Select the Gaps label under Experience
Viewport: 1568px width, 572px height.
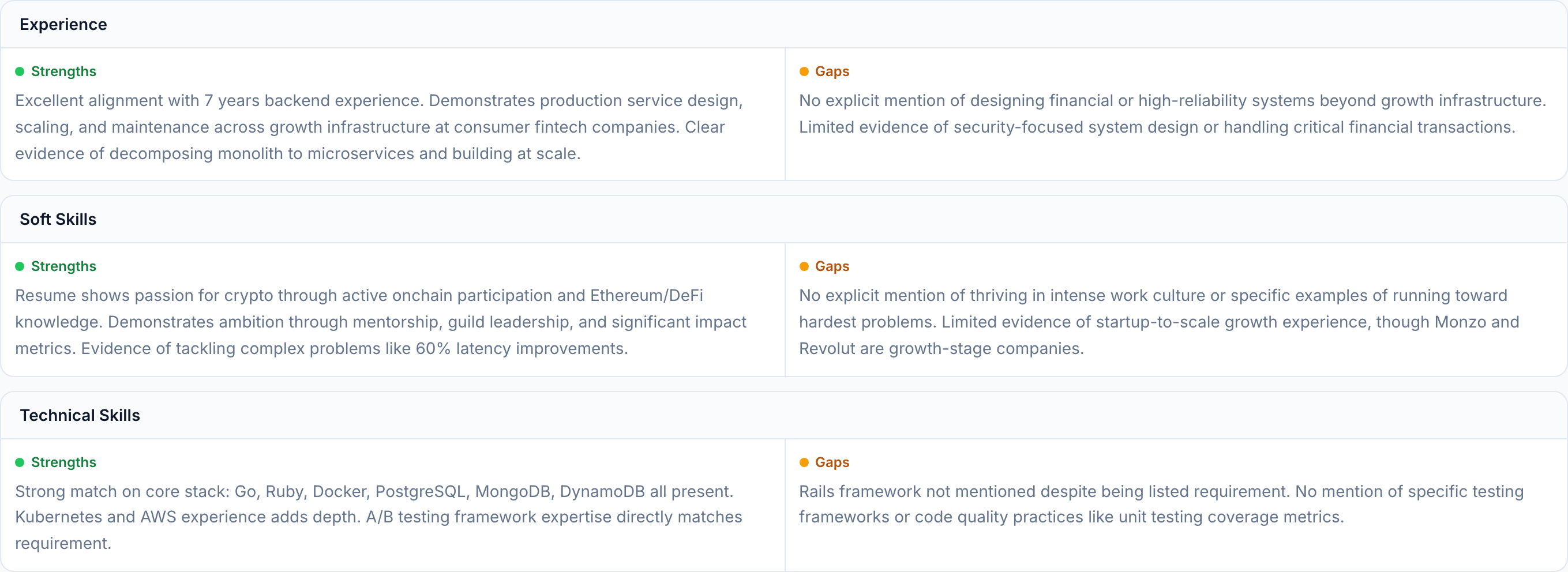831,72
